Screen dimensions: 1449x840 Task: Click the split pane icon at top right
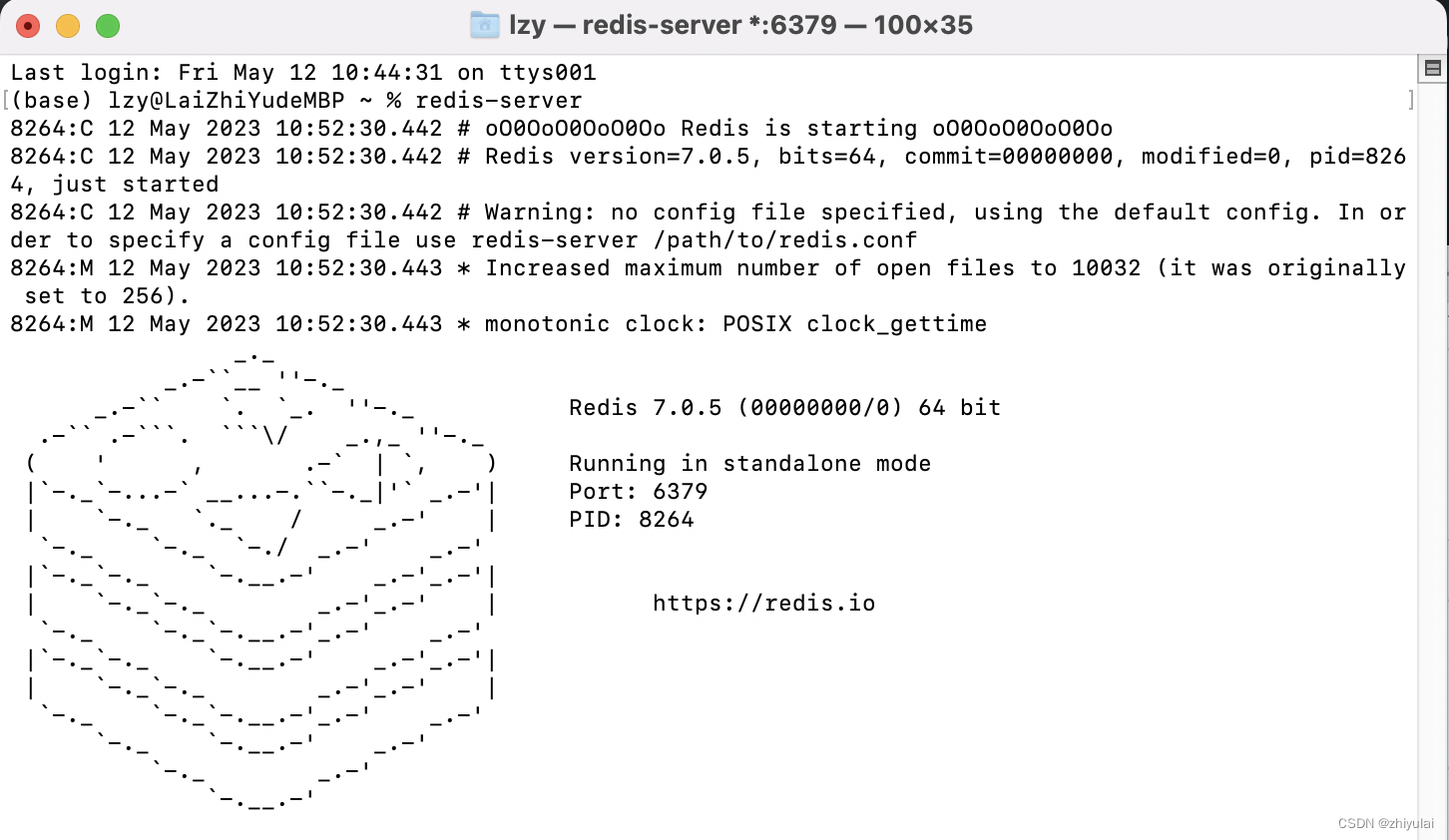point(1433,68)
